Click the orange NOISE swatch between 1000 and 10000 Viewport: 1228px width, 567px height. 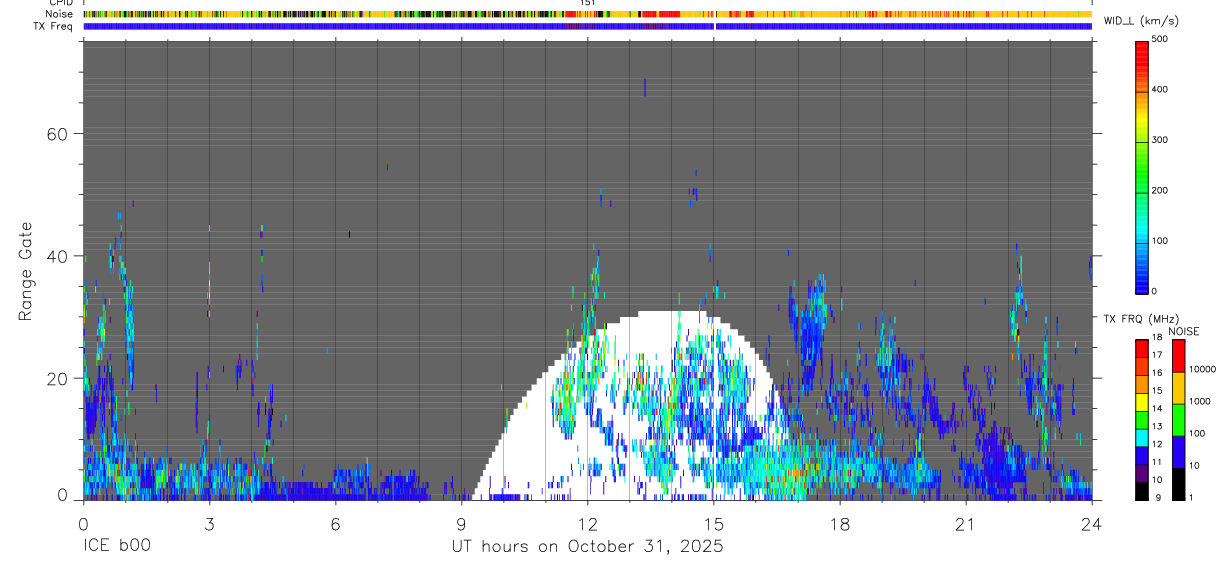point(1178,387)
